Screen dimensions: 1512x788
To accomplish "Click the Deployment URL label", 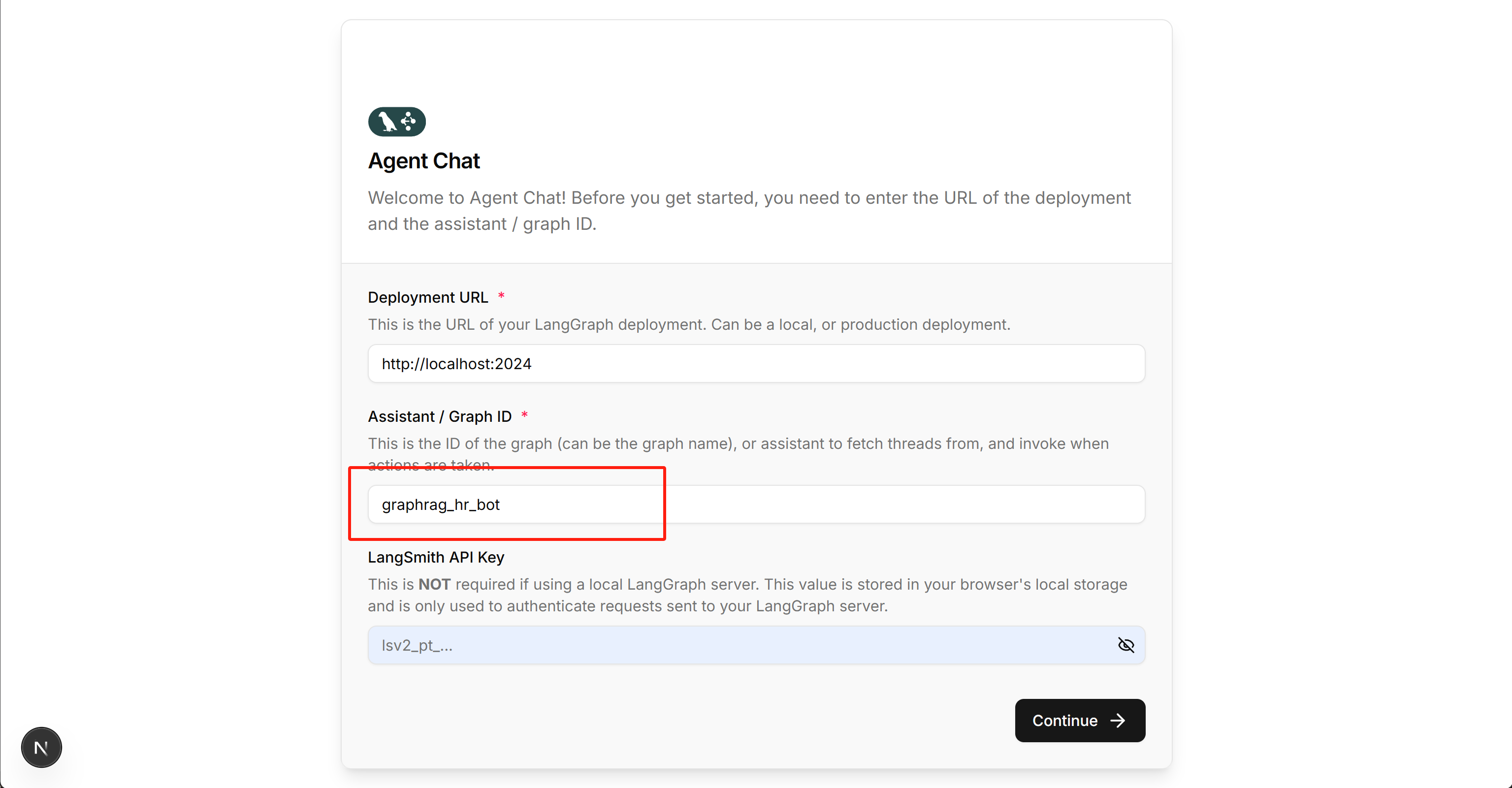I will coord(428,297).
